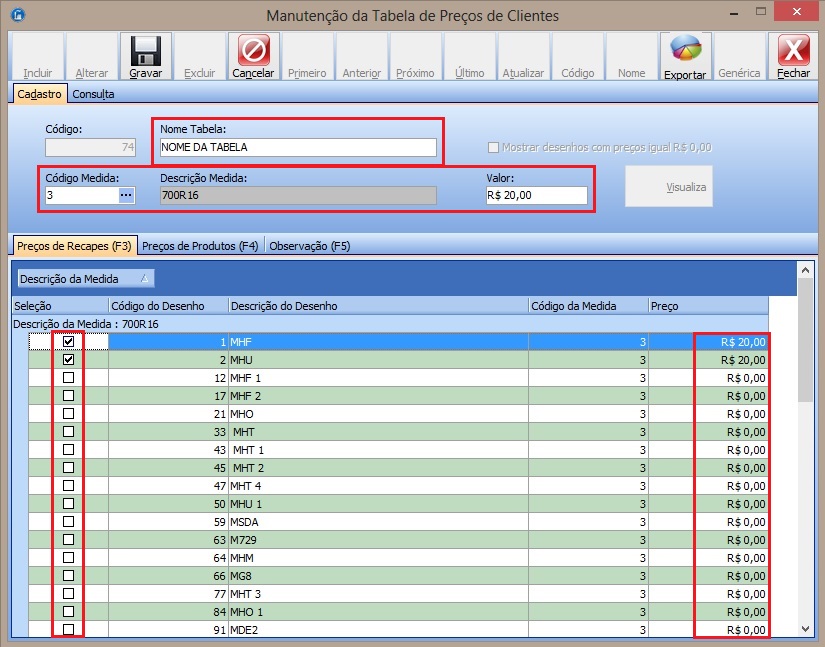Viewport: 825px width, 647px height.
Task: Switch to the Consulta tab
Action: (x=93, y=94)
